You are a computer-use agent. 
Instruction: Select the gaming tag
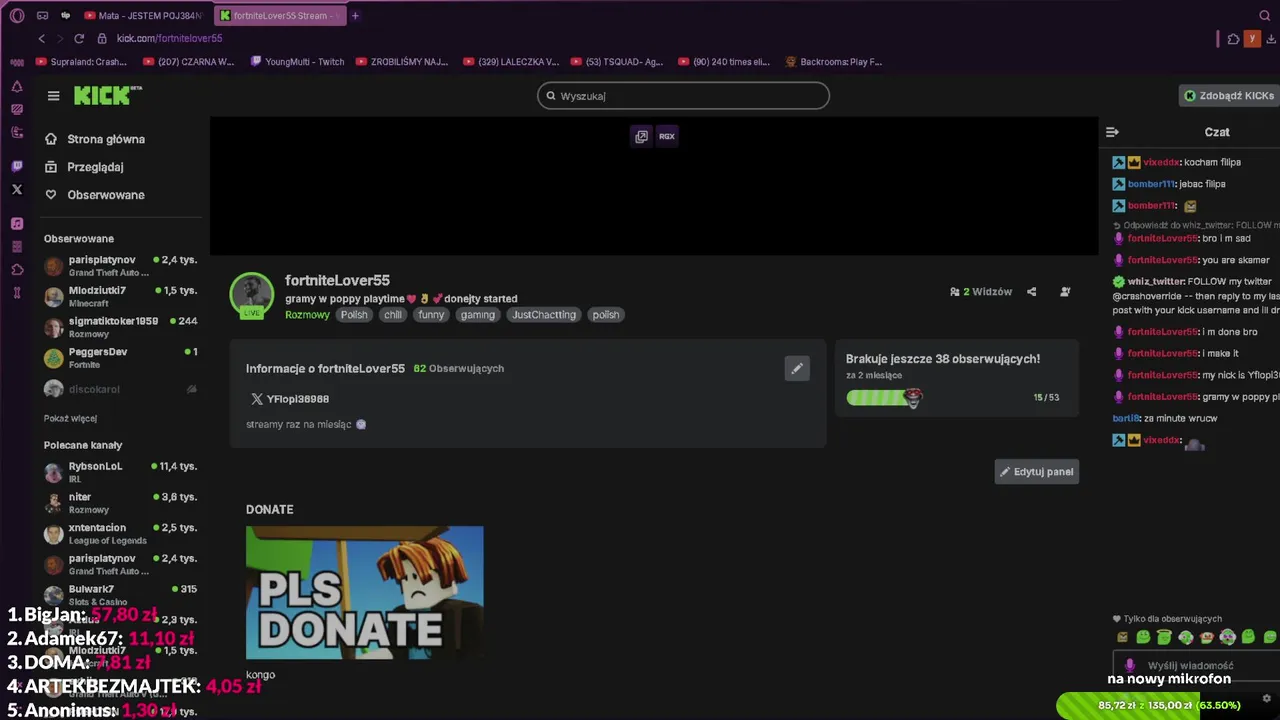tap(478, 315)
